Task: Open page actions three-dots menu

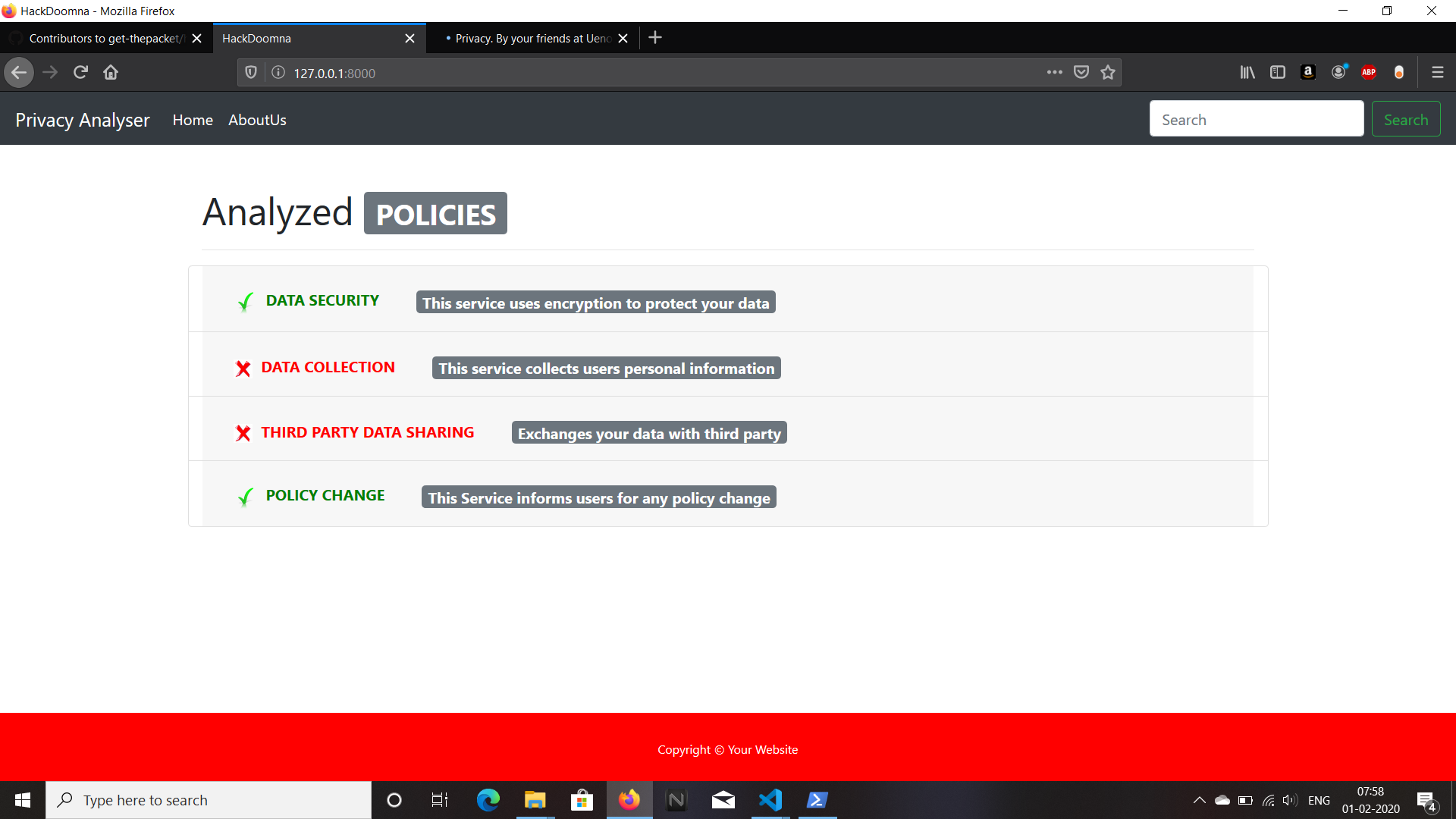Action: [1054, 72]
